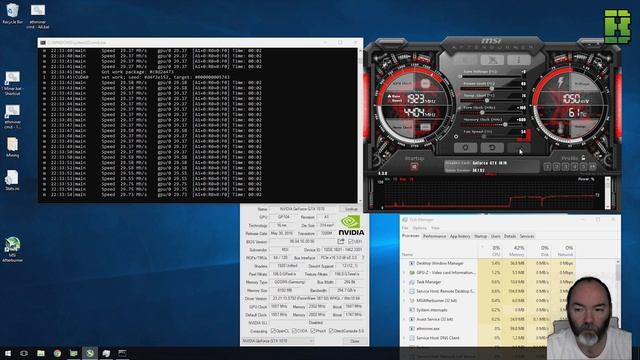Viewport: 640px width, 360px height.
Task: Sort processes by Disk column
Action: pyautogui.click(x=539, y=251)
